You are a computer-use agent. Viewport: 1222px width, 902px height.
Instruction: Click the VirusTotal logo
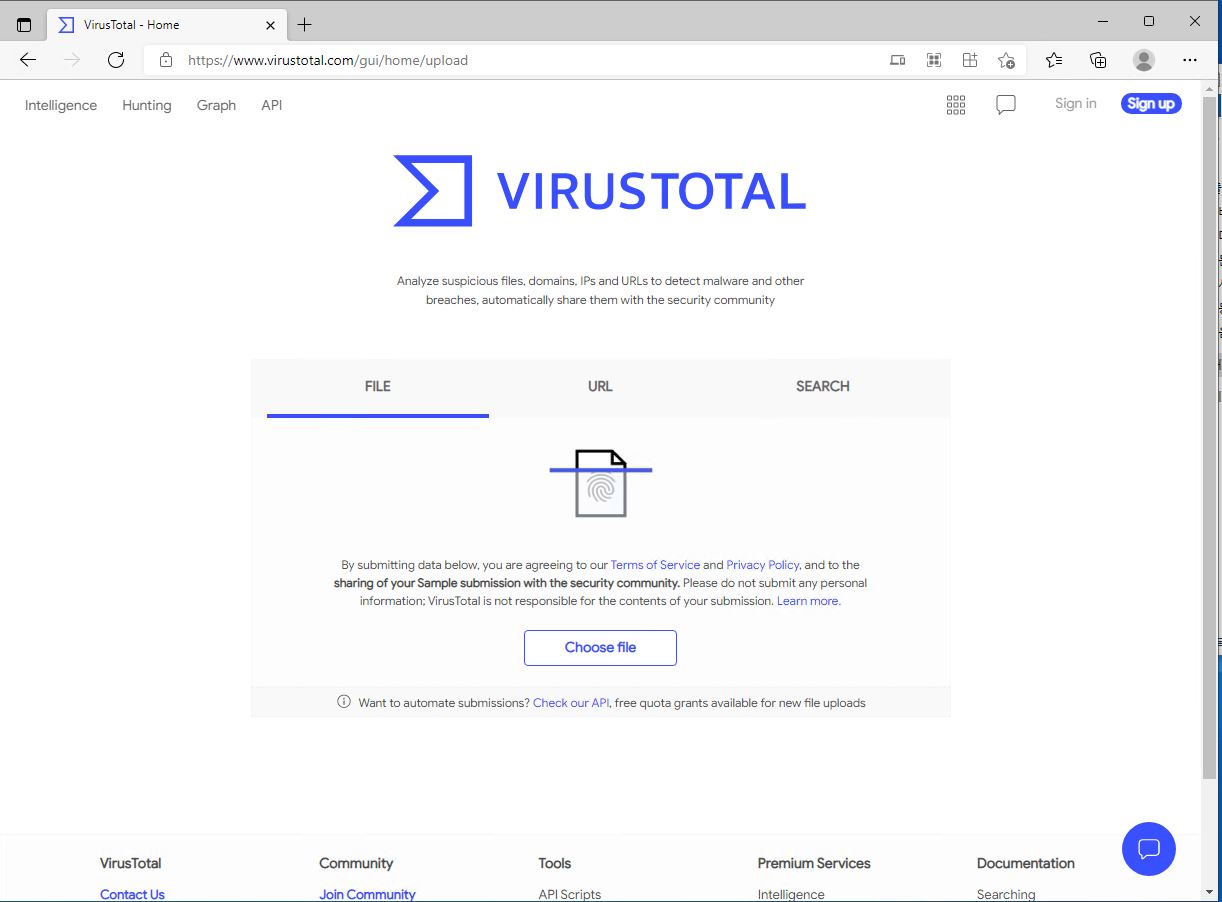click(x=600, y=191)
